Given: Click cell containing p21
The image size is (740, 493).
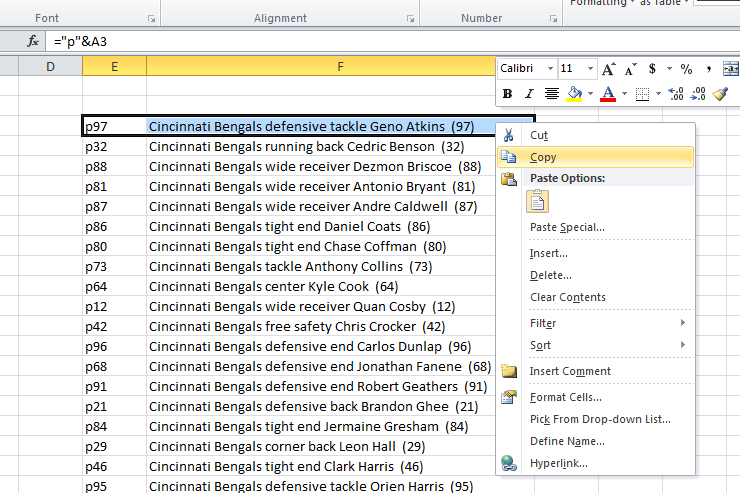Looking at the screenshot, I should [114, 407].
